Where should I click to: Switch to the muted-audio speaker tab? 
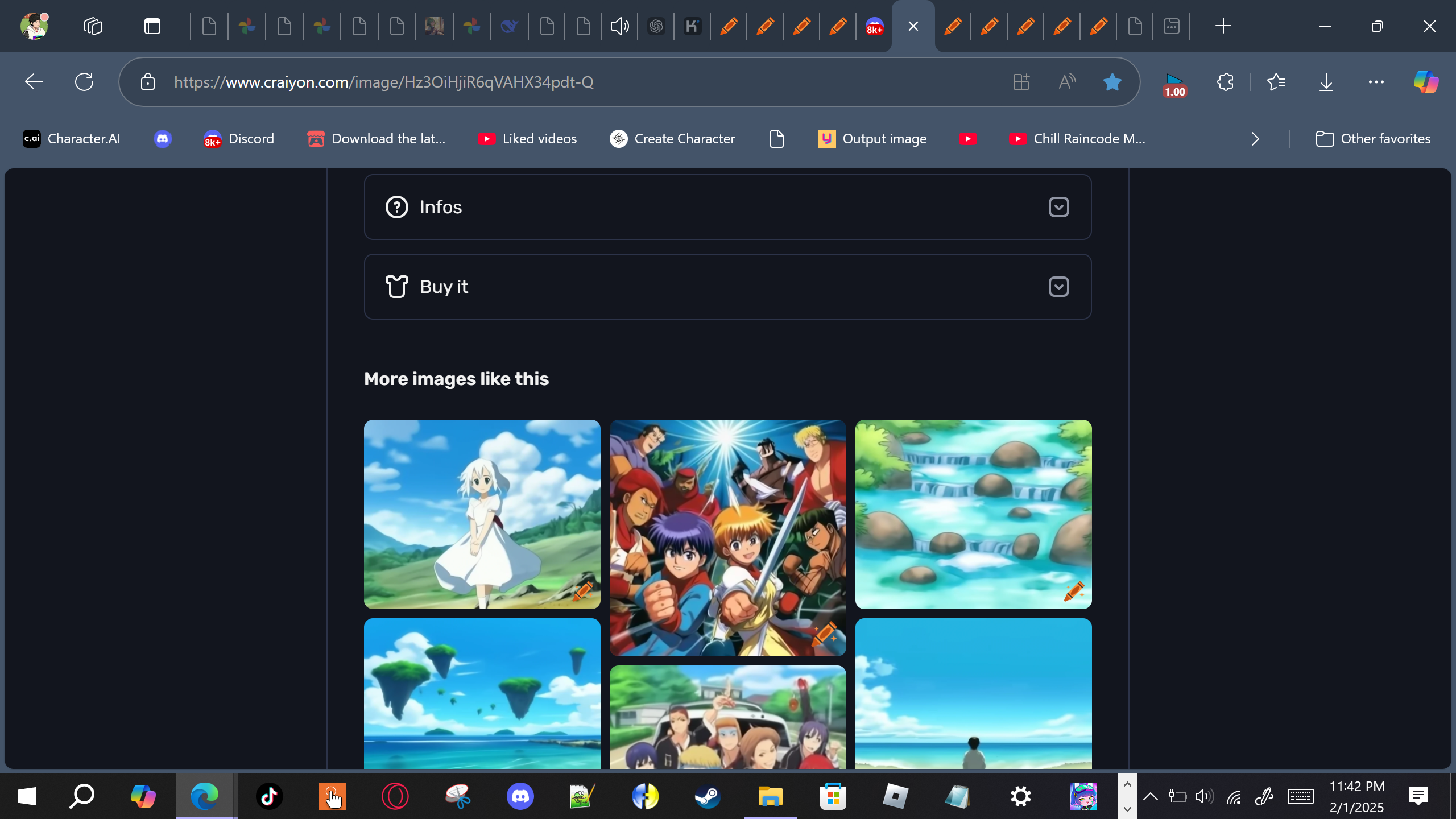coord(619,26)
